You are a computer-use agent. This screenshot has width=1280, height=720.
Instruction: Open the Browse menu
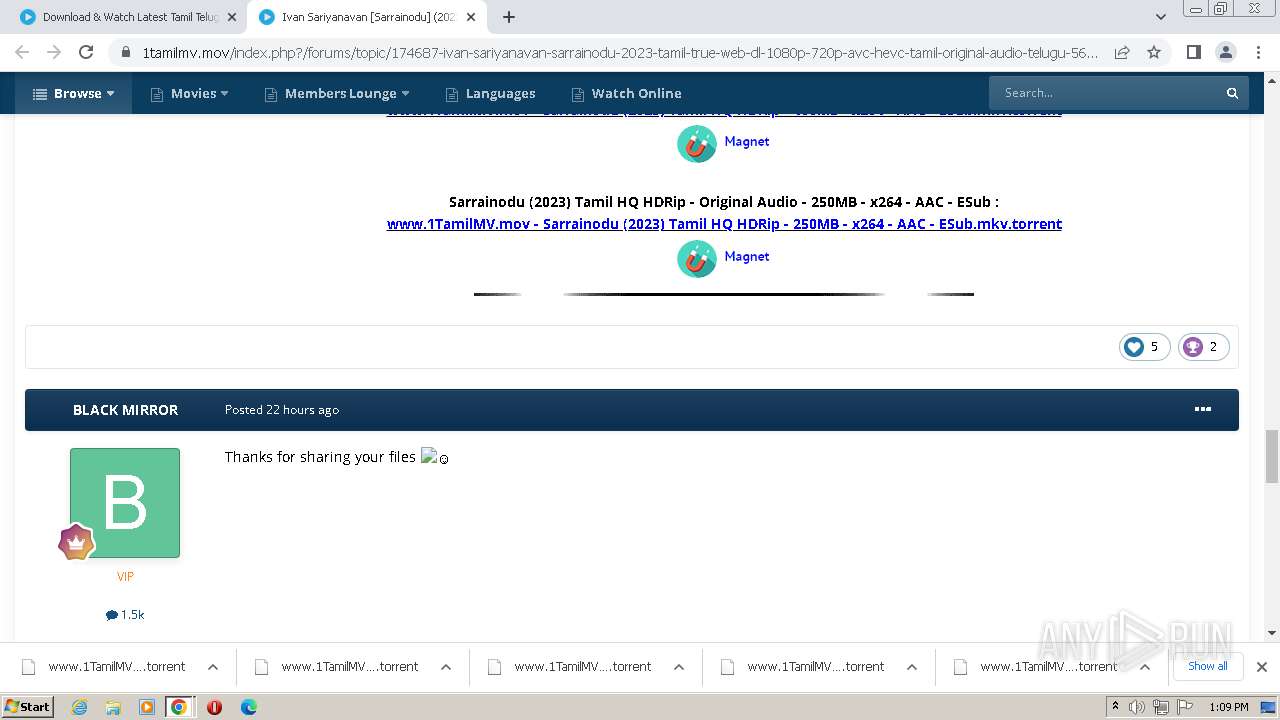click(x=73, y=93)
